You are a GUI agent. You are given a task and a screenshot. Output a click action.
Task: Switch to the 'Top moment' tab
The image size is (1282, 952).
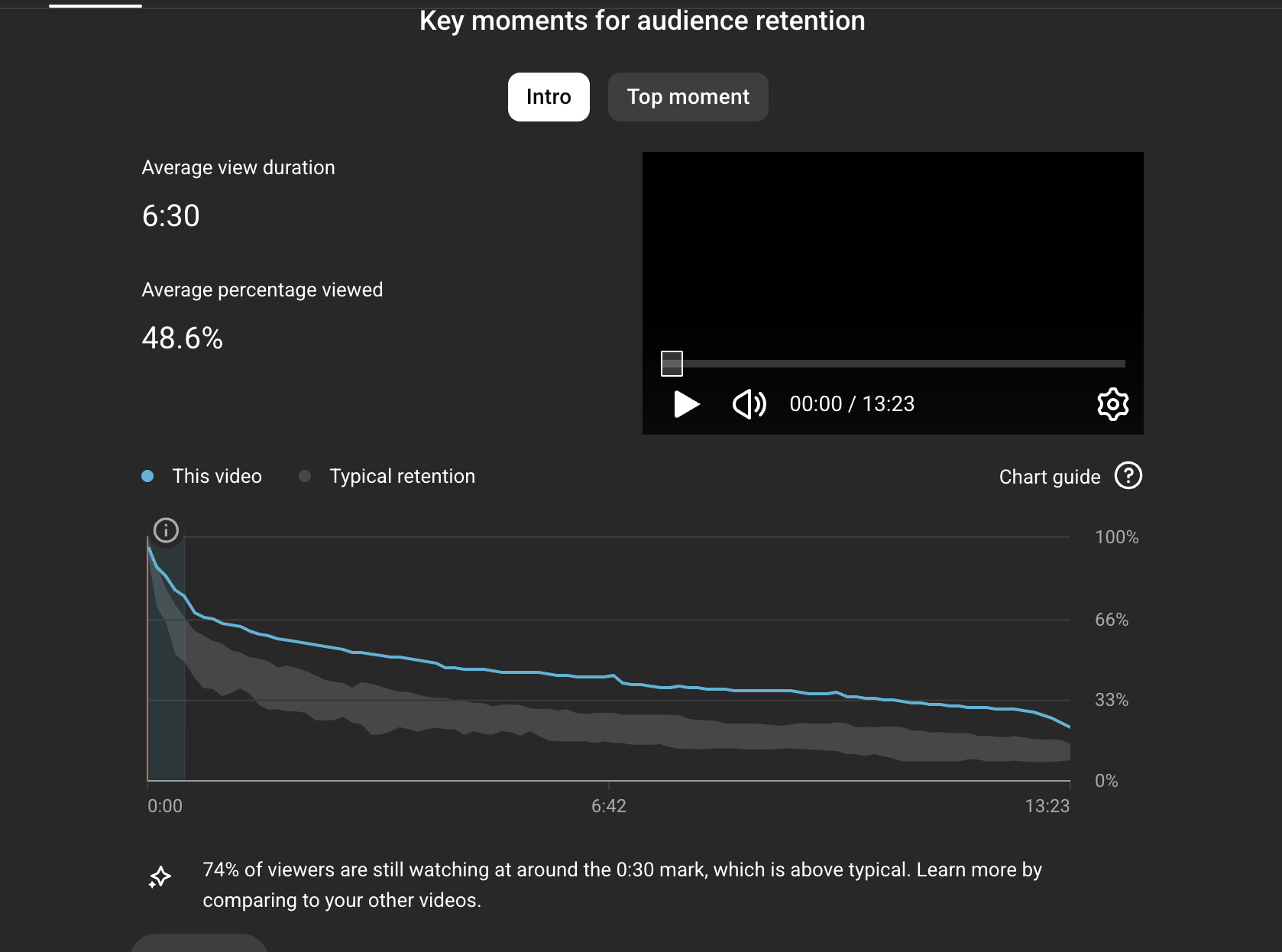click(688, 97)
